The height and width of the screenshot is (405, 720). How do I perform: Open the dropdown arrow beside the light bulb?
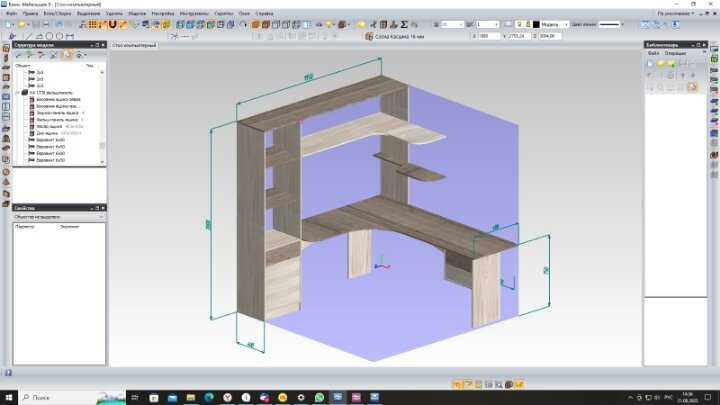[335, 24]
